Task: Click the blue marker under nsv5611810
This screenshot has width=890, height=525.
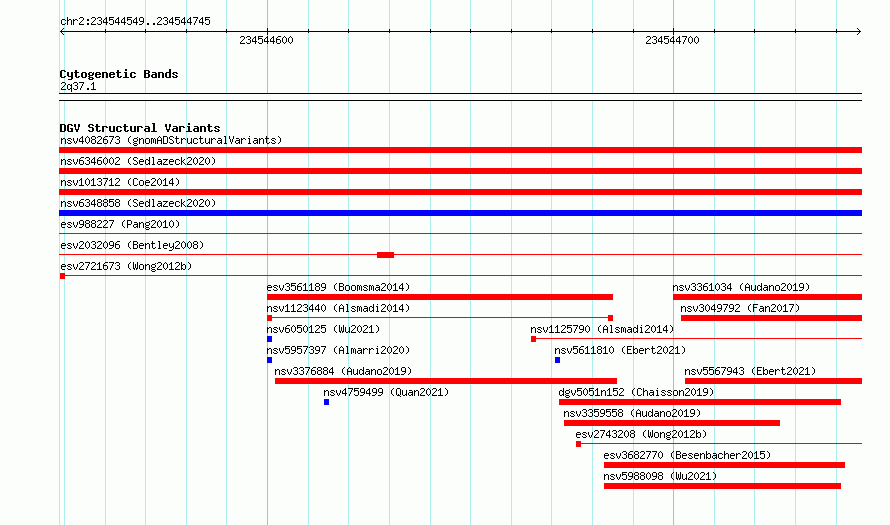Action: pos(557,360)
